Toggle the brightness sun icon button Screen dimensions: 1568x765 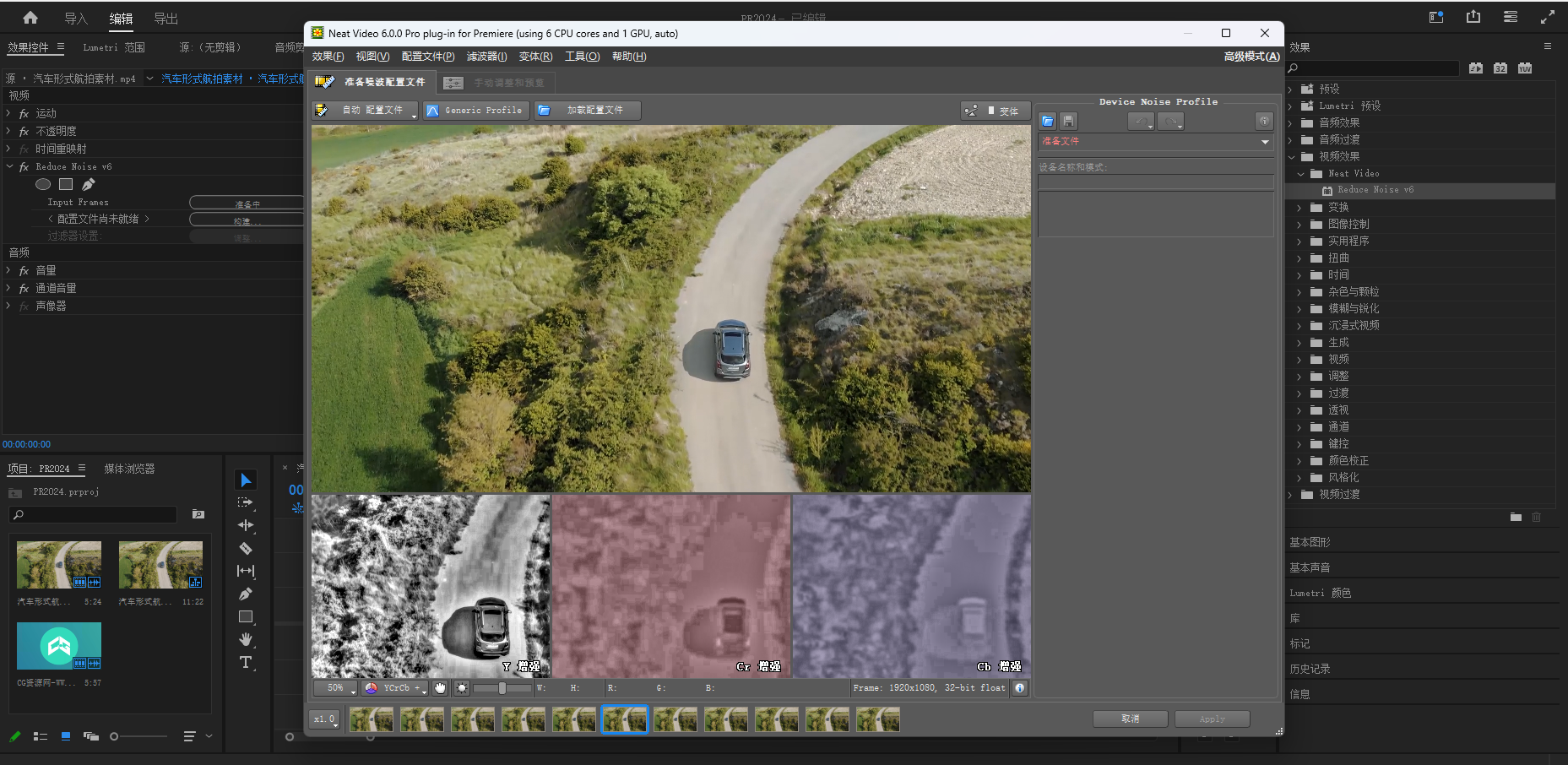(x=462, y=688)
